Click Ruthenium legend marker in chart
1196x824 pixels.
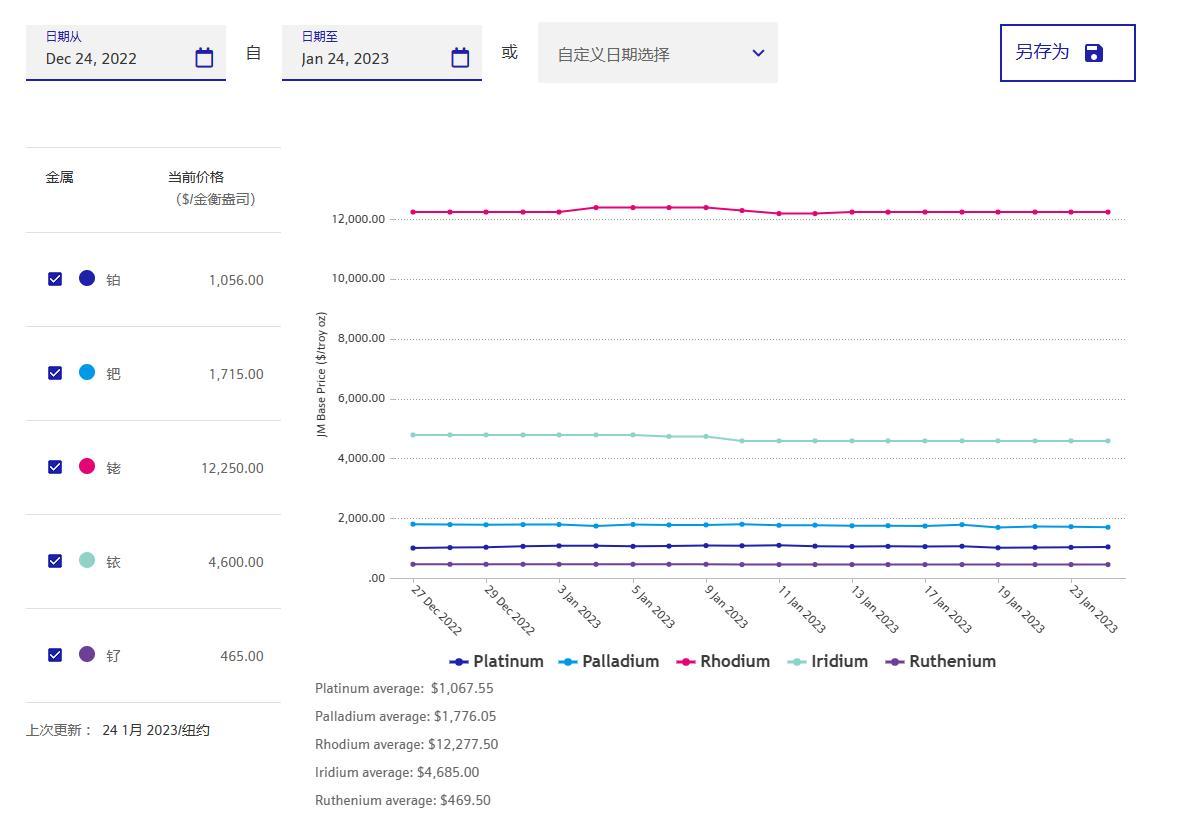coord(895,662)
